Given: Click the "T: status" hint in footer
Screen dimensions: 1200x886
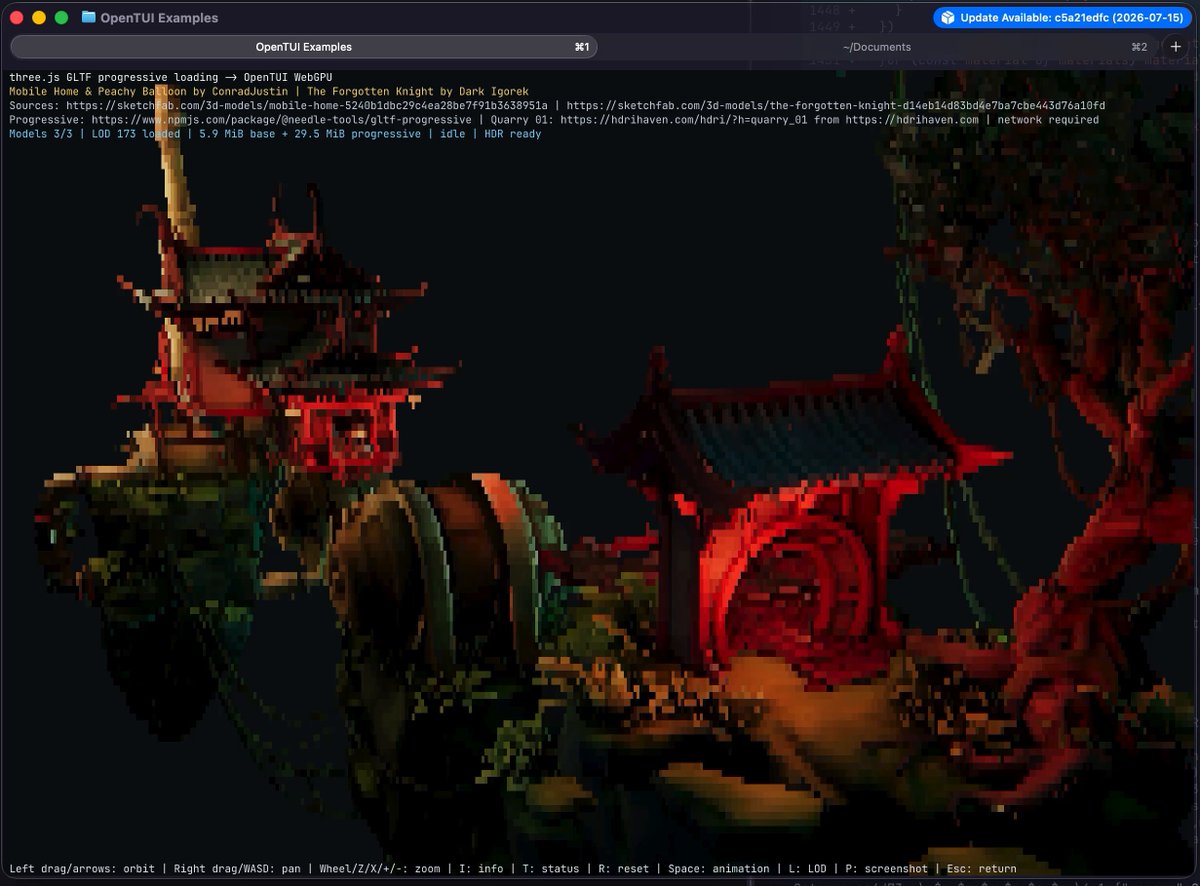Looking at the screenshot, I should [x=550, y=869].
